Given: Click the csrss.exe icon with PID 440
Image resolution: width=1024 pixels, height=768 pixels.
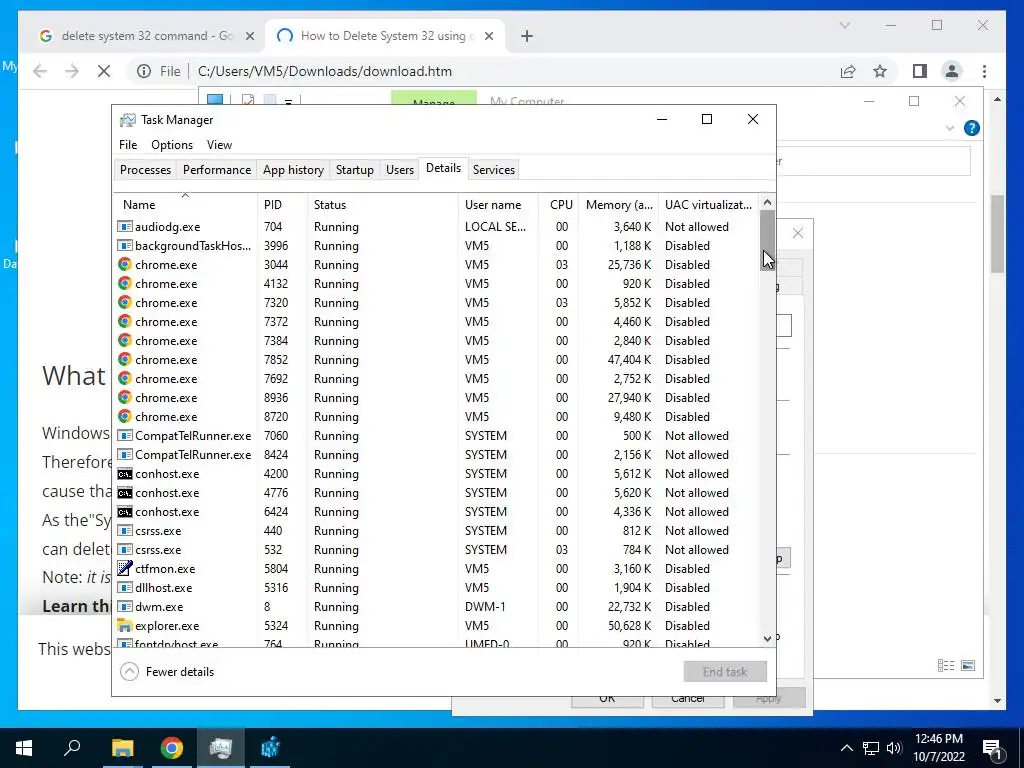Looking at the screenshot, I should point(124,530).
